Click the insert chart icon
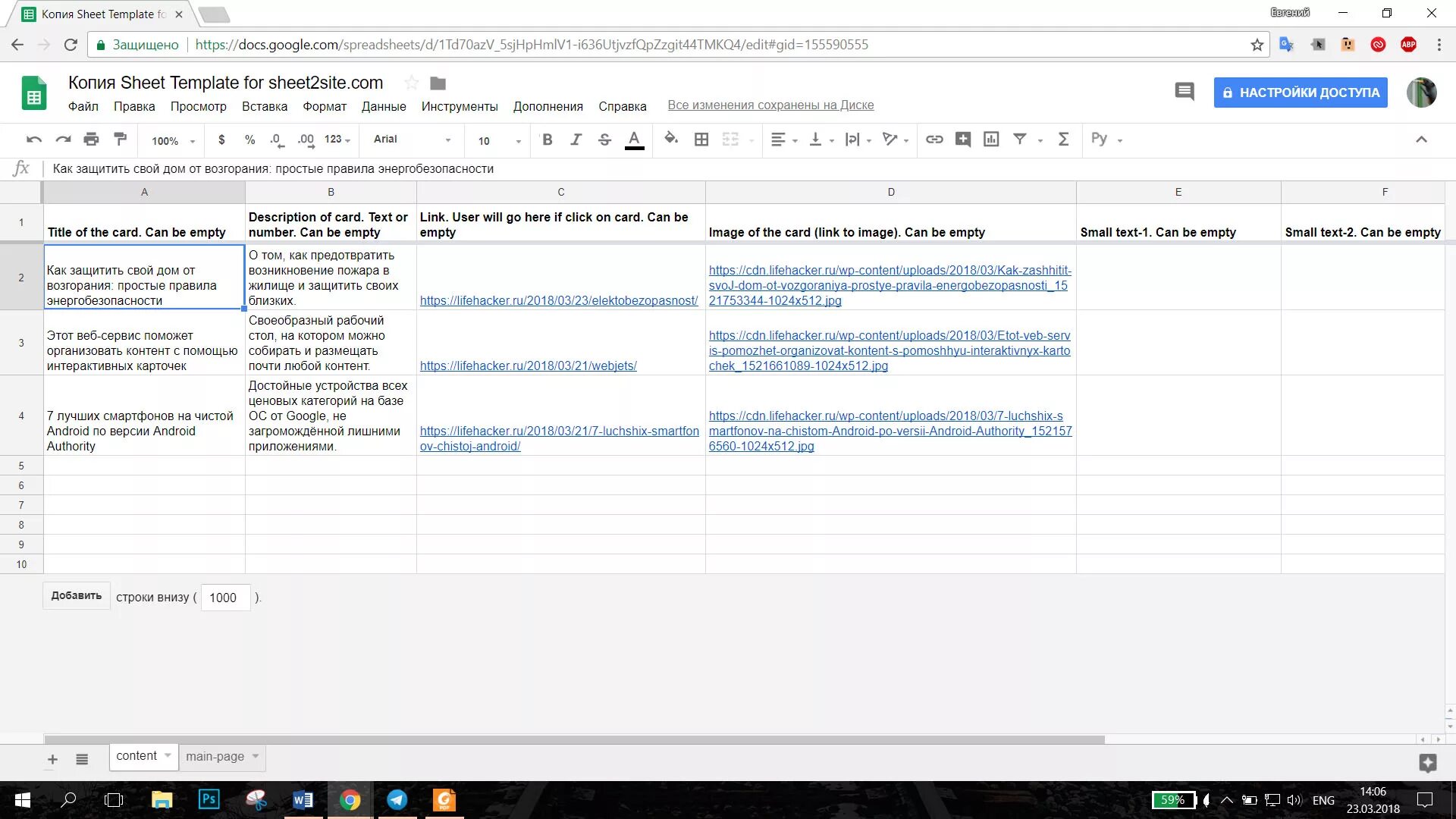This screenshot has height=819, width=1456. point(991,140)
